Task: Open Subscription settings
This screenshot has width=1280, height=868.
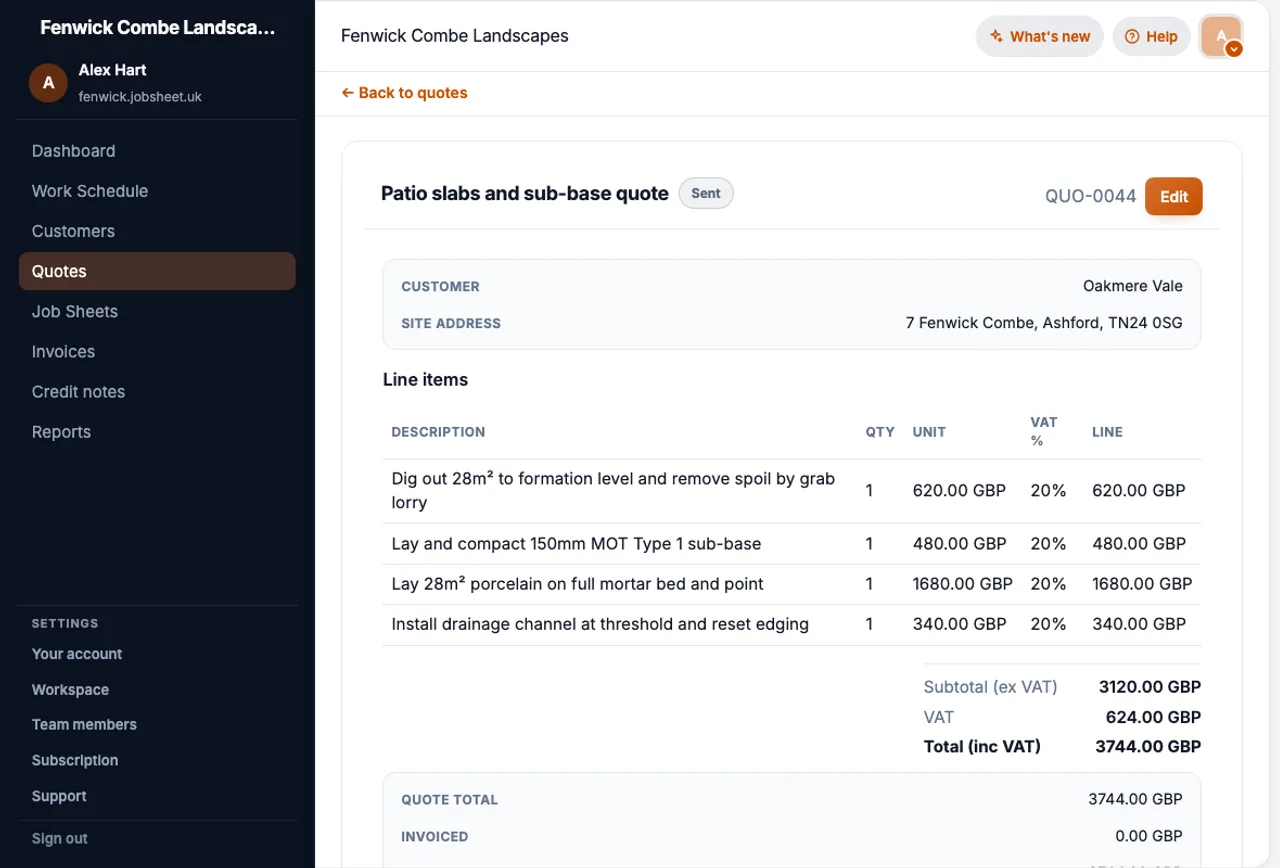Action: tap(75, 761)
